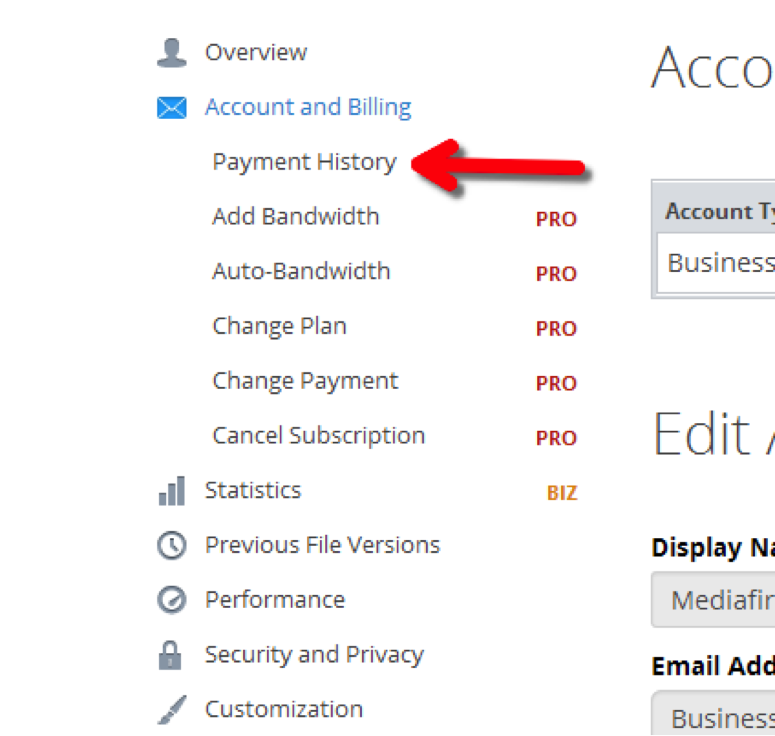Viewport: 775px width, 736px height.
Task: Click the Account and Billing envelope icon
Action: click(x=171, y=108)
